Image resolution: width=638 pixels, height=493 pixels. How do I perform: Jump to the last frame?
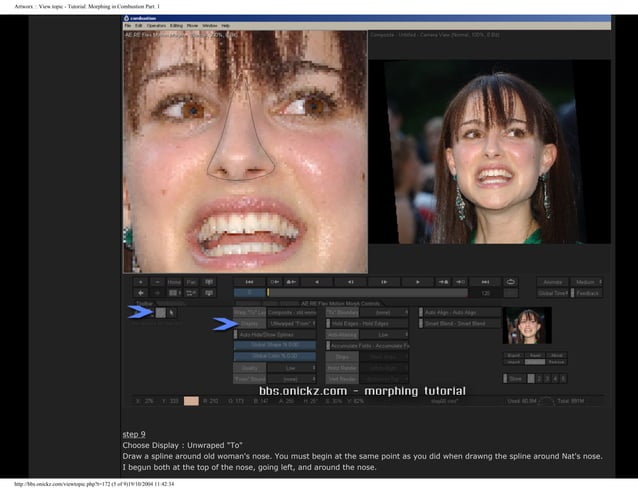486,282
